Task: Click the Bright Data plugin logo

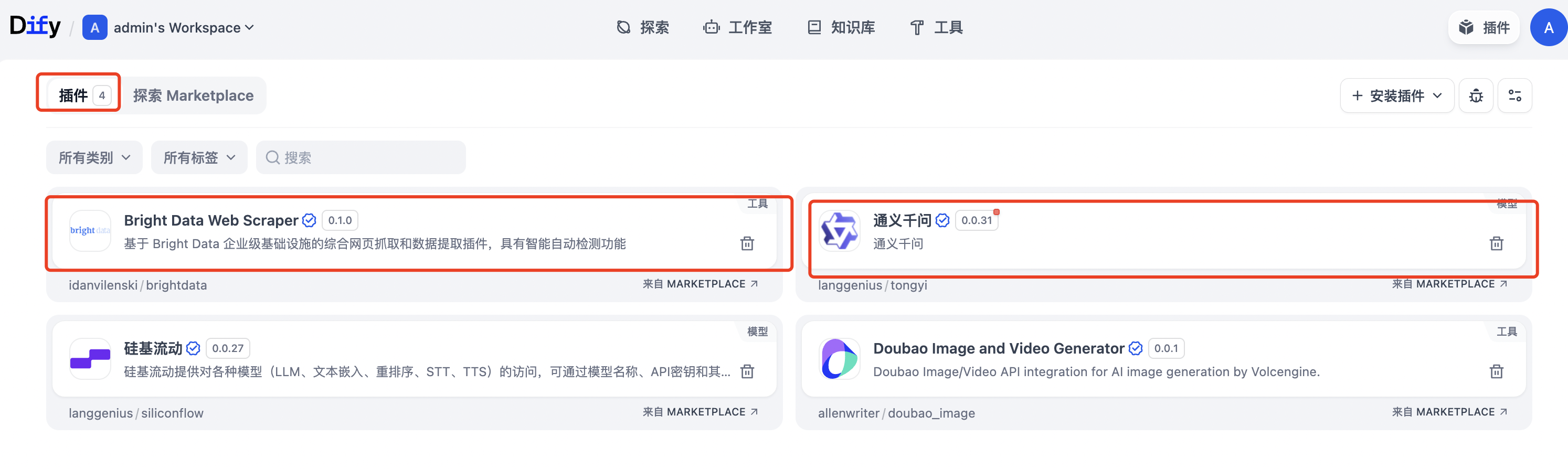Action: [90, 230]
